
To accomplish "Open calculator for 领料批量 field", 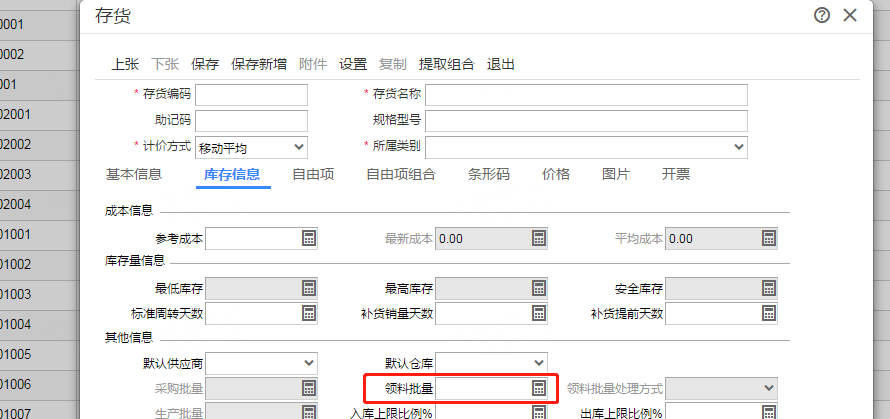I will click(x=539, y=388).
